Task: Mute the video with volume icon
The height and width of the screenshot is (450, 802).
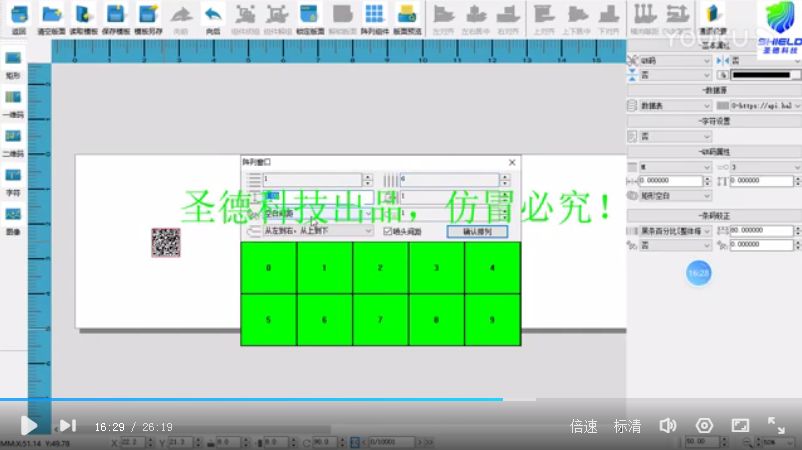Action: 667,425
